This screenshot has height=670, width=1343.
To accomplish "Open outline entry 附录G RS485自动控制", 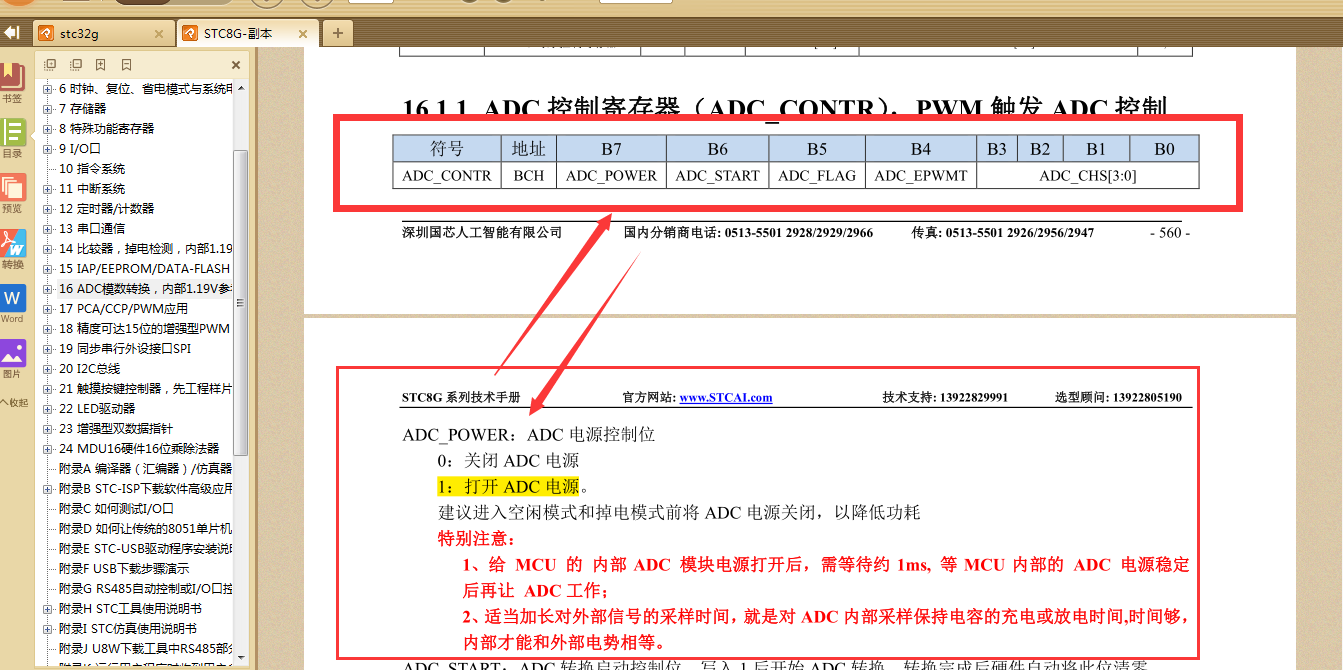I will coord(145,589).
